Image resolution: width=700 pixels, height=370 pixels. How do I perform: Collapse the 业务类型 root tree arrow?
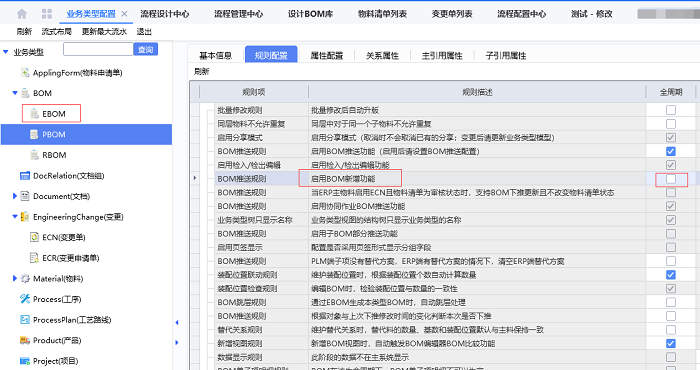[x=6, y=52]
